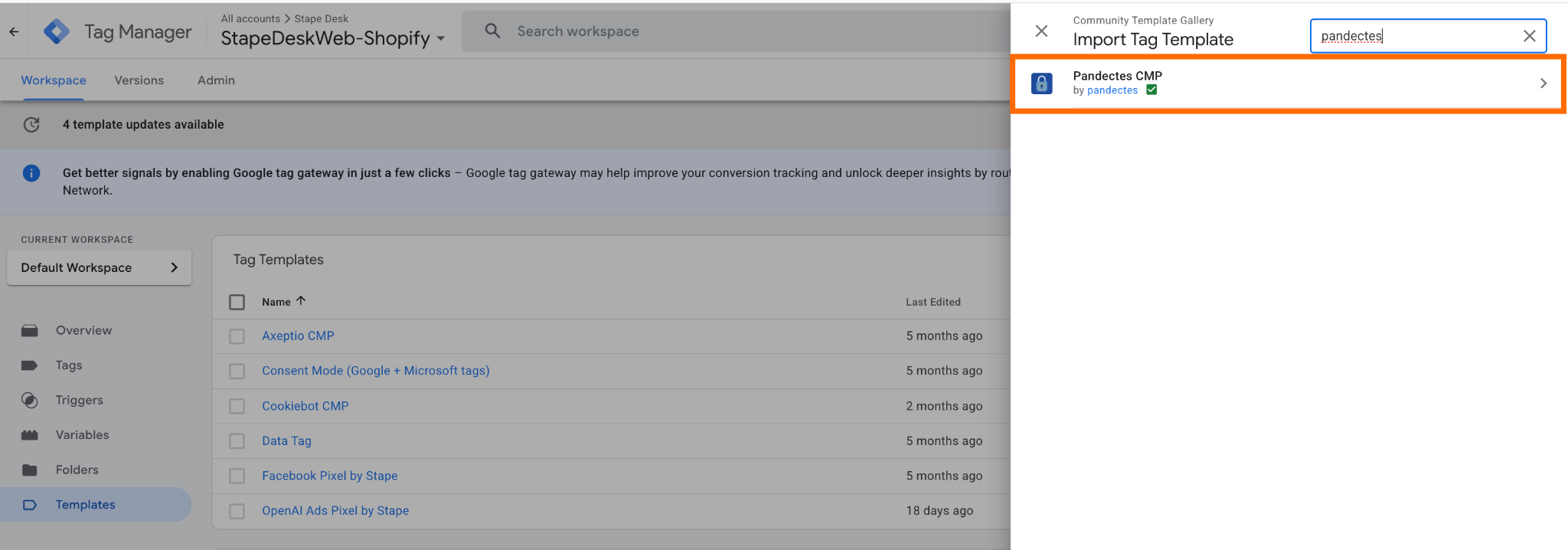Click All accounts in the breadcrumb
Viewport: 1568px width, 550px height.
tap(250, 18)
